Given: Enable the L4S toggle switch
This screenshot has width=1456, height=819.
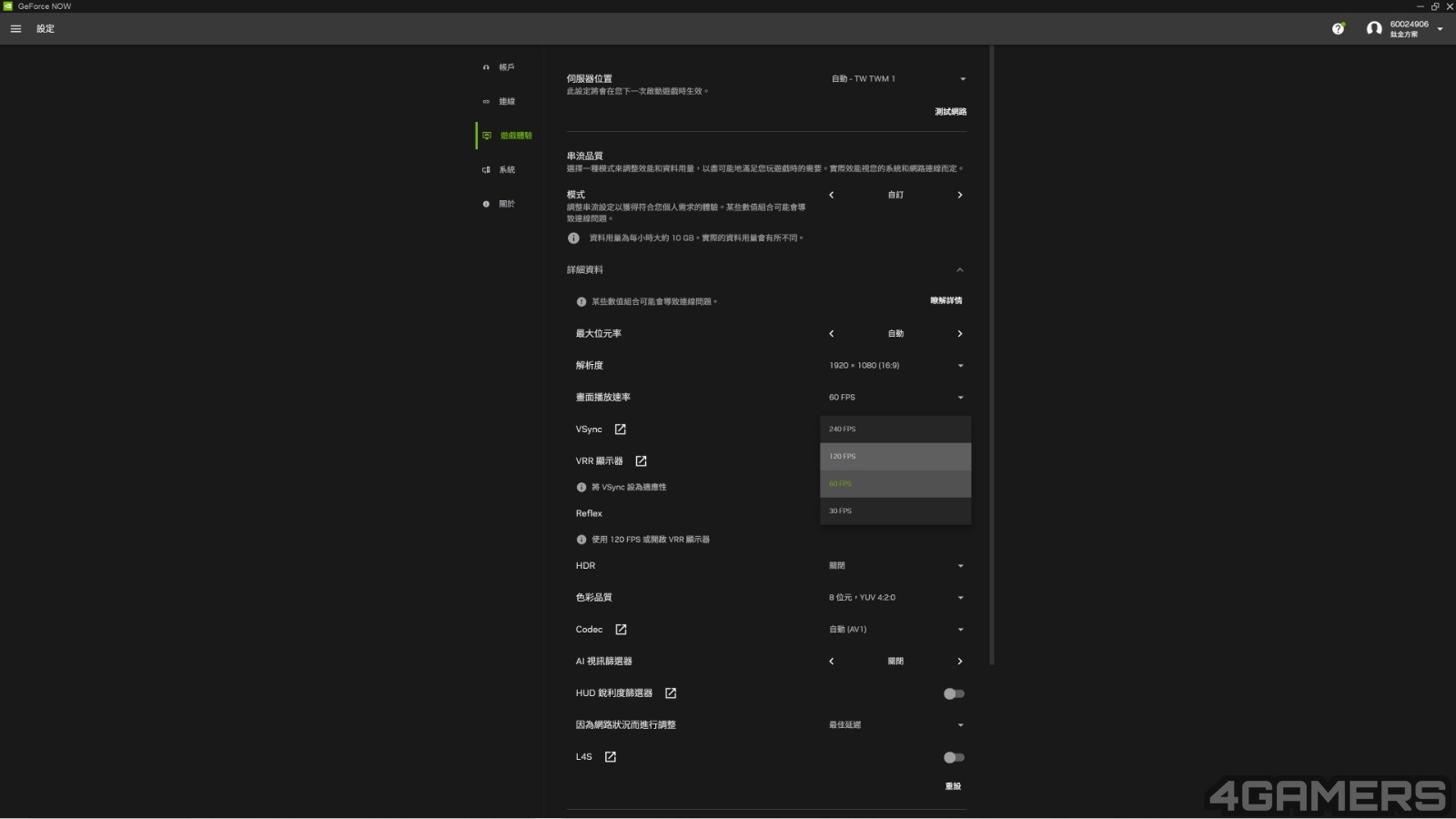Looking at the screenshot, I should (954, 757).
